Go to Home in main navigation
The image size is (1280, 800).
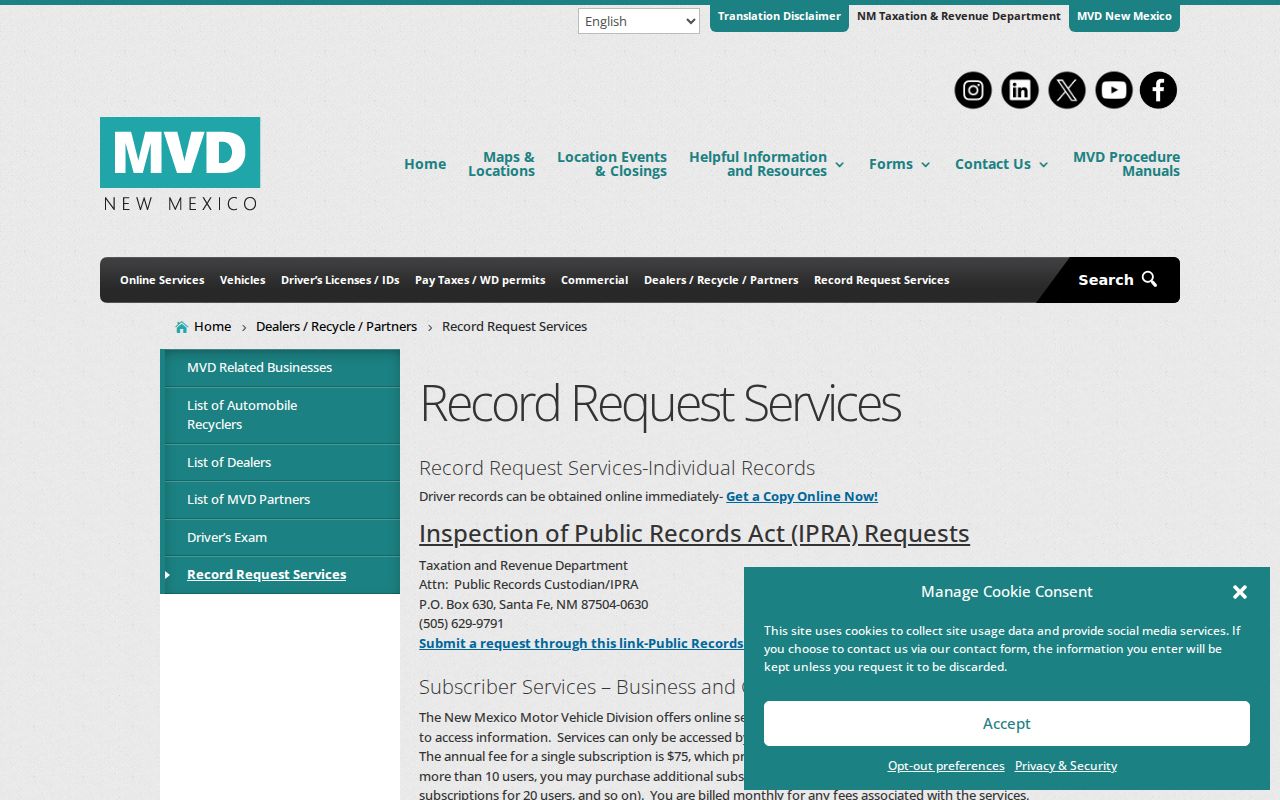coord(425,164)
